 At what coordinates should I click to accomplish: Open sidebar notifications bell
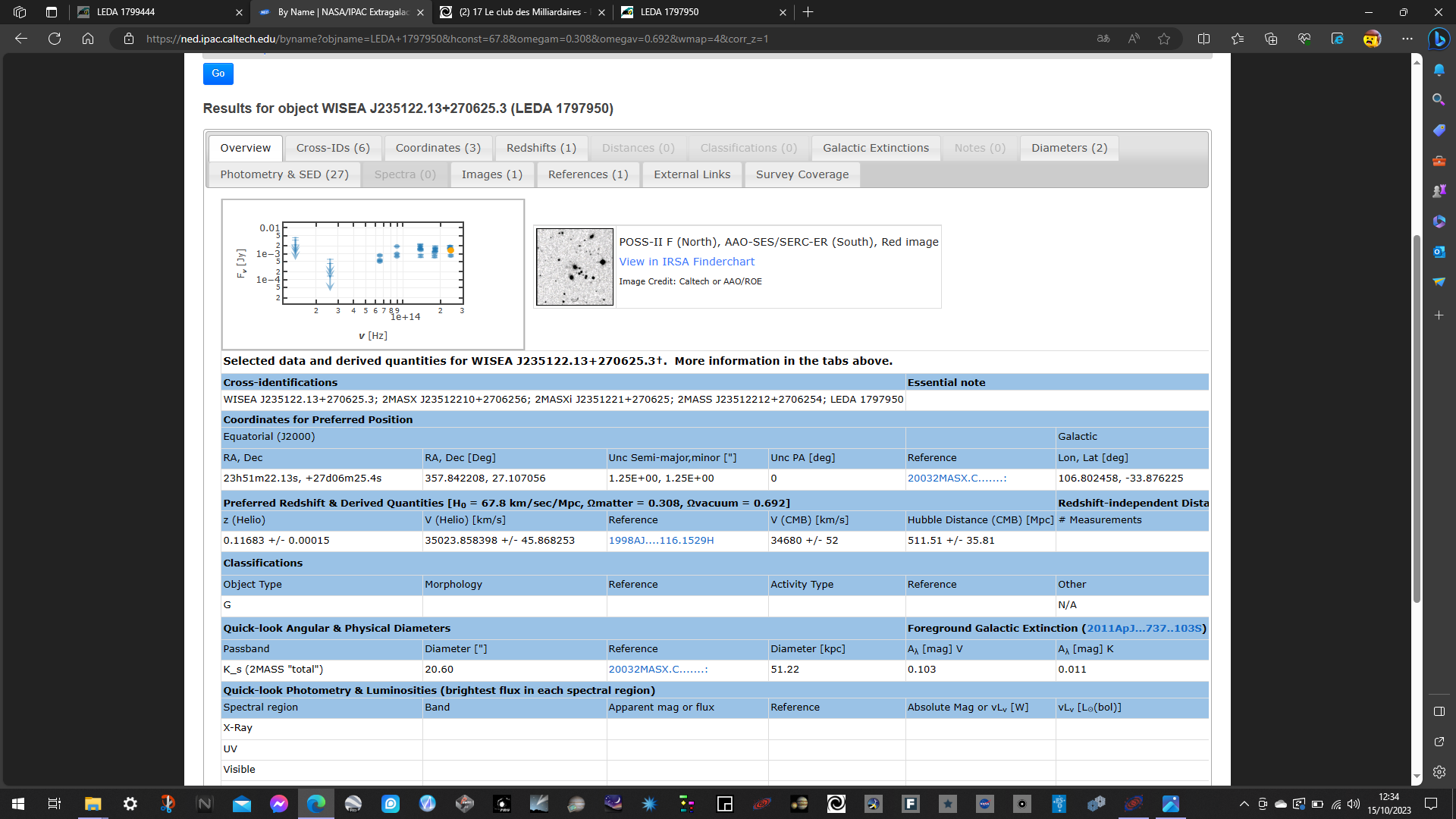point(1439,70)
